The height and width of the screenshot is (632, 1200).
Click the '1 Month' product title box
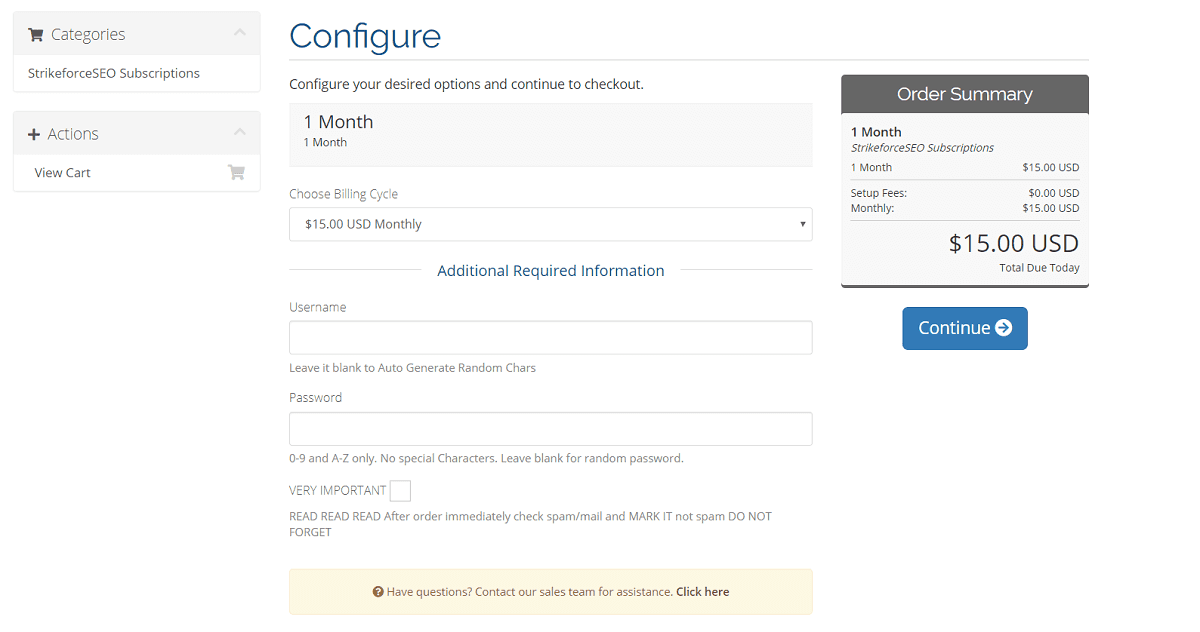click(551, 134)
